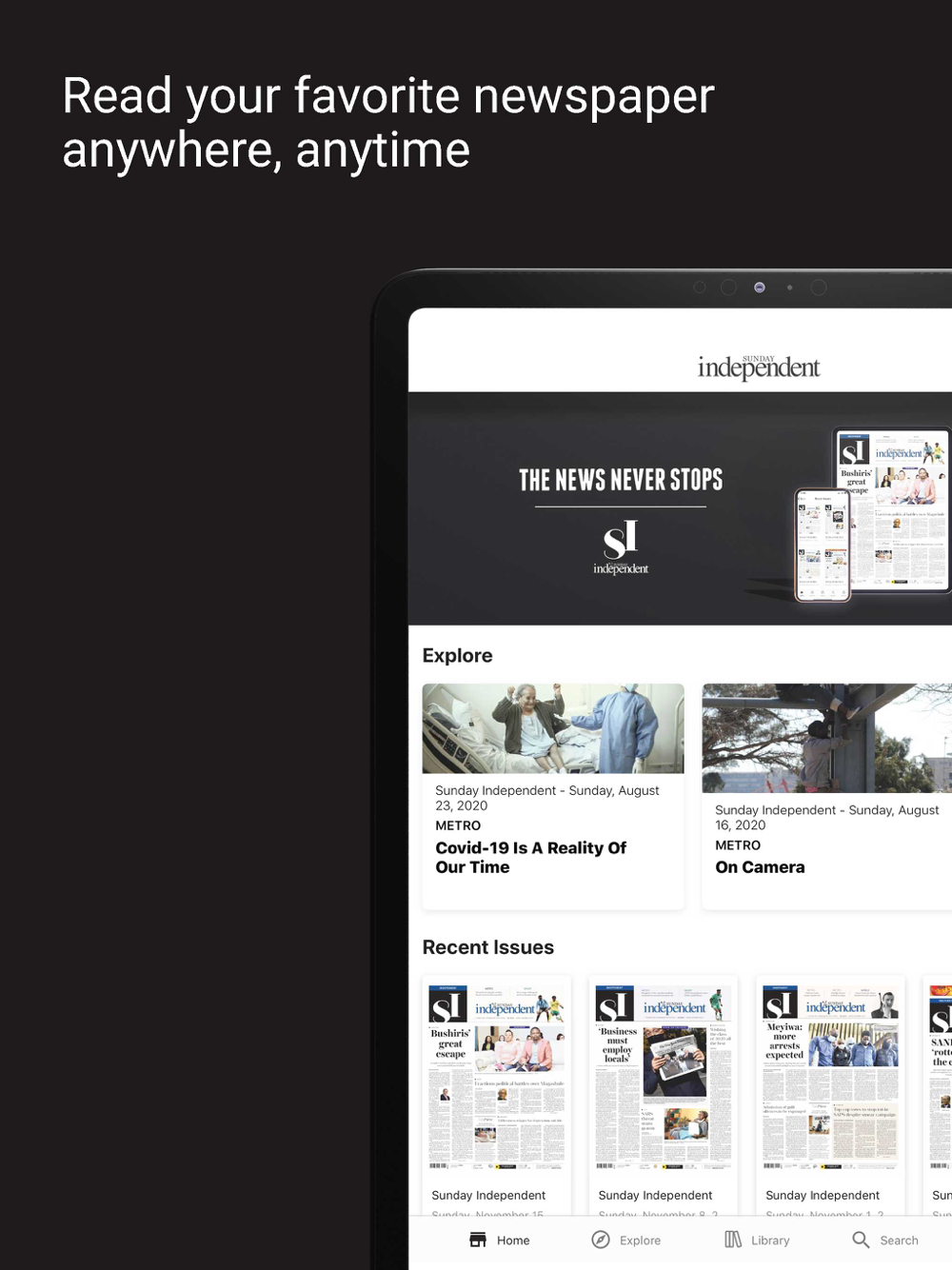Image resolution: width=952 pixels, height=1270 pixels.
Task: Click the Recent Issues section heading
Action: coord(488,947)
